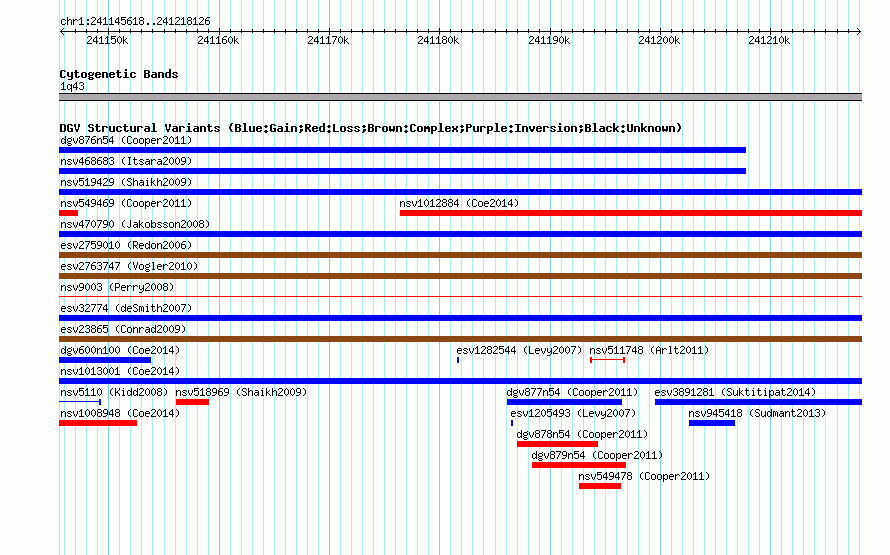Click the nsv5110 (Kidd2008) label

point(114,392)
